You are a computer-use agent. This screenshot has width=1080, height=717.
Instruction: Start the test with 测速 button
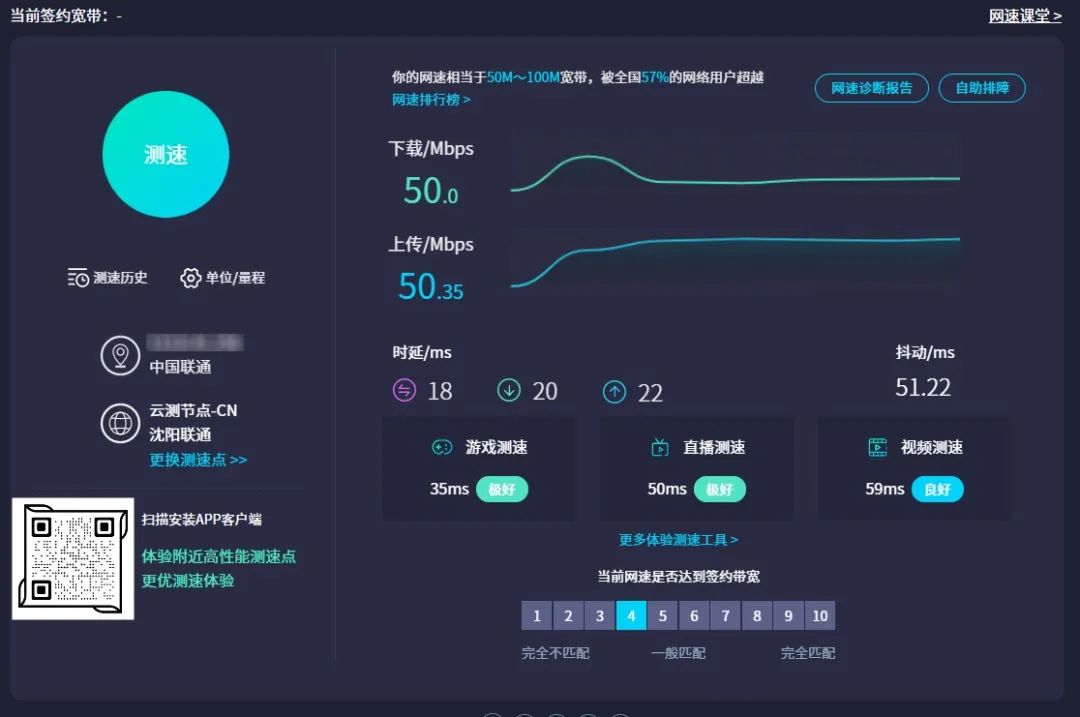tap(166, 155)
